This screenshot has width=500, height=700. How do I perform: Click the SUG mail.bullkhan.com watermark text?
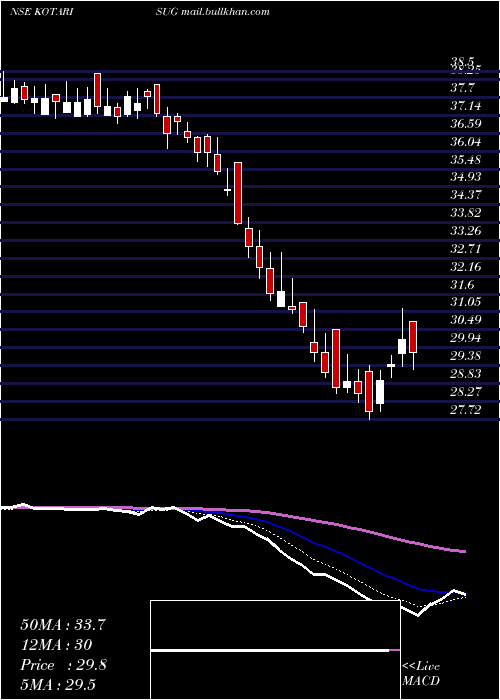(x=212, y=12)
